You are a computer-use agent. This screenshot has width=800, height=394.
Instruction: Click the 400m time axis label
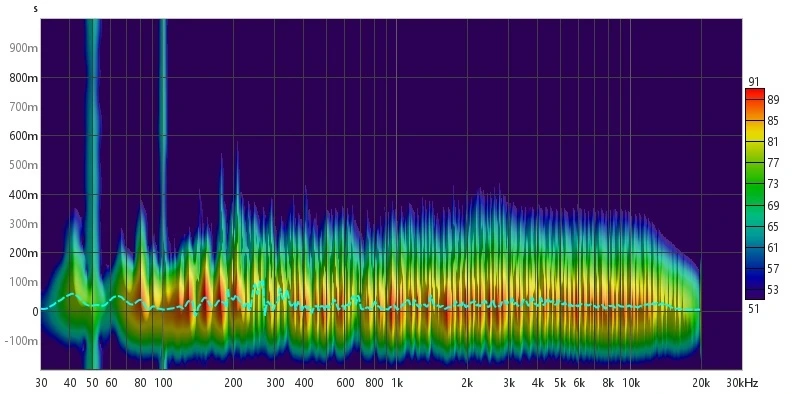[23, 195]
